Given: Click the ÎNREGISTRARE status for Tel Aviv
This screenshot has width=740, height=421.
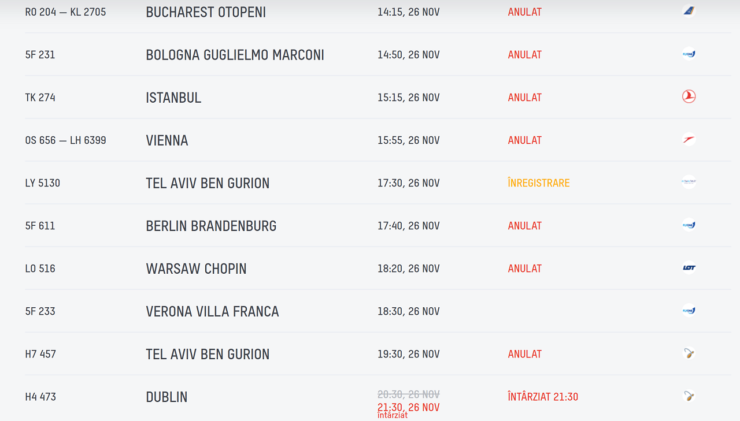Looking at the screenshot, I should pos(538,183).
